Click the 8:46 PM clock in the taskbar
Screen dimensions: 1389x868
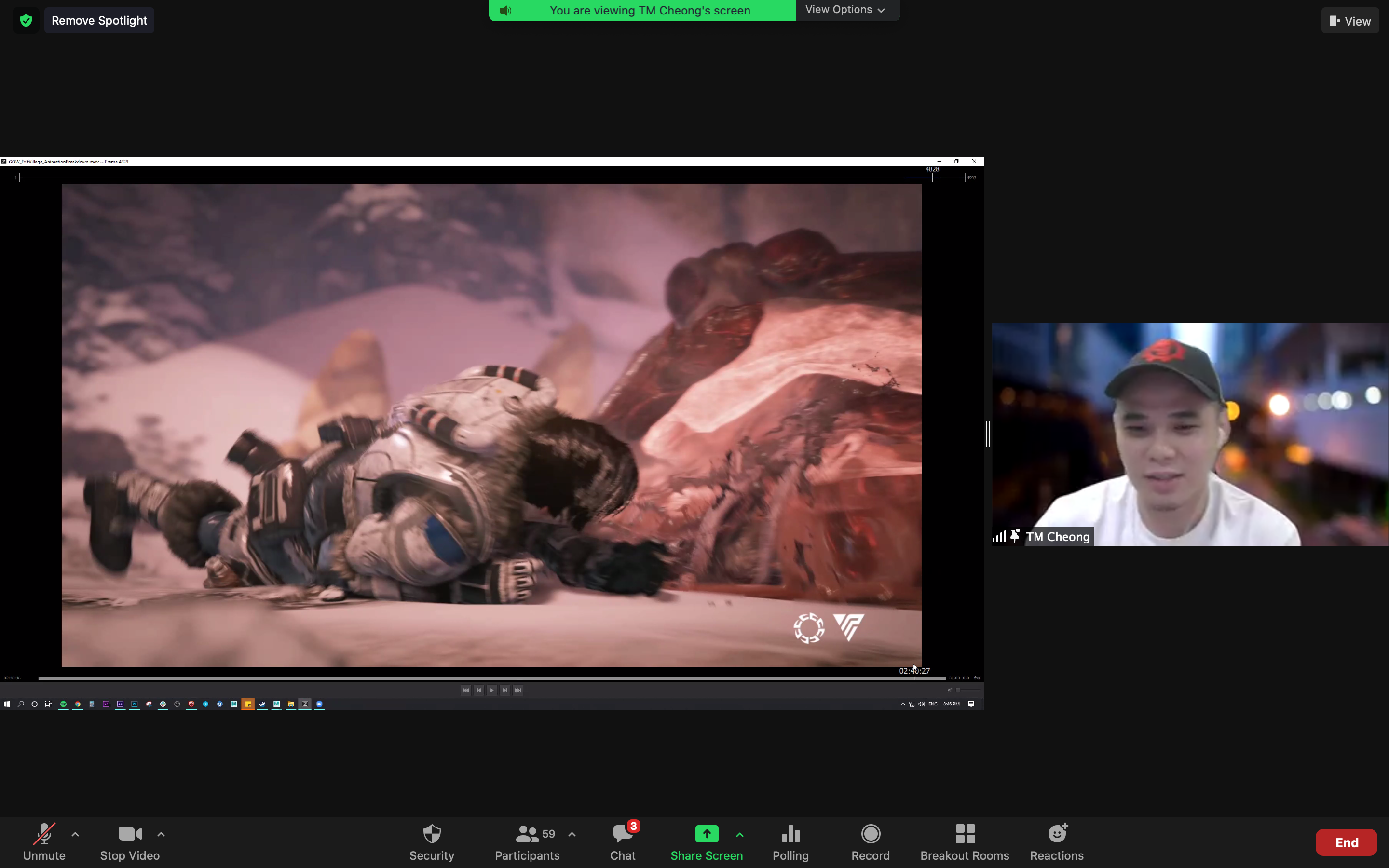952,705
